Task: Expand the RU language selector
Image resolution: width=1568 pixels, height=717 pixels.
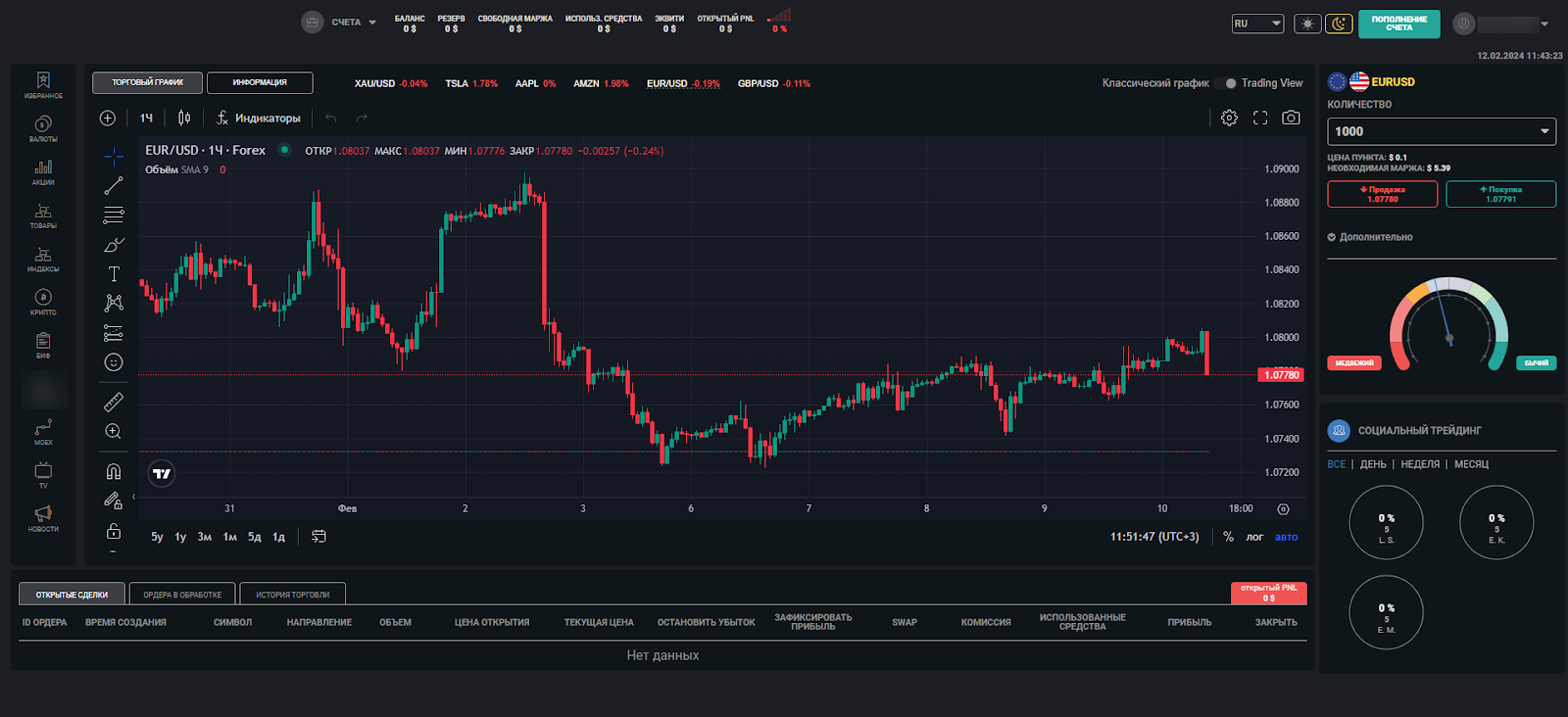Action: coord(1257,24)
